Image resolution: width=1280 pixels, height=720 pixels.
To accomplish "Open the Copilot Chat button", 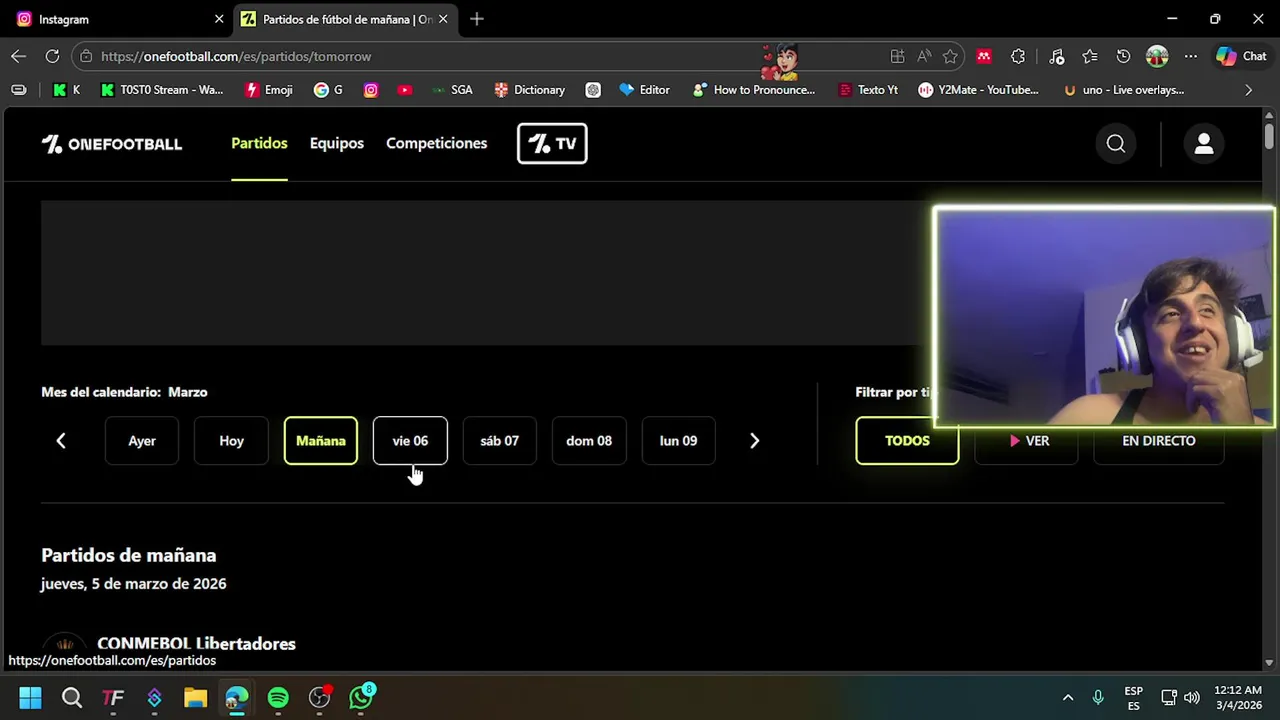I will [x=1241, y=56].
